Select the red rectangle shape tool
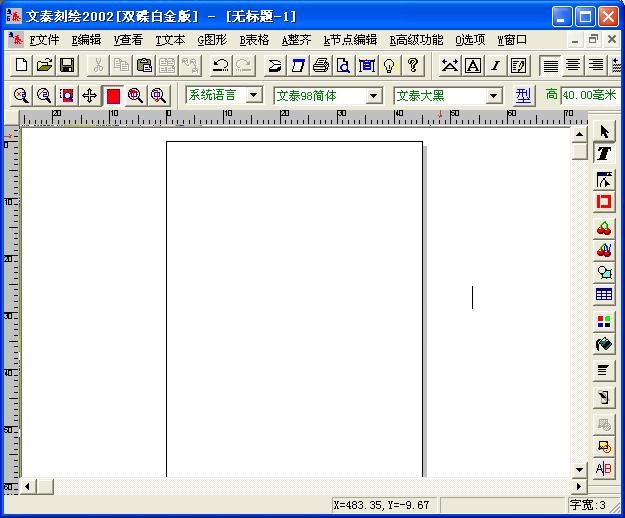This screenshot has width=625, height=518. point(604,202)
